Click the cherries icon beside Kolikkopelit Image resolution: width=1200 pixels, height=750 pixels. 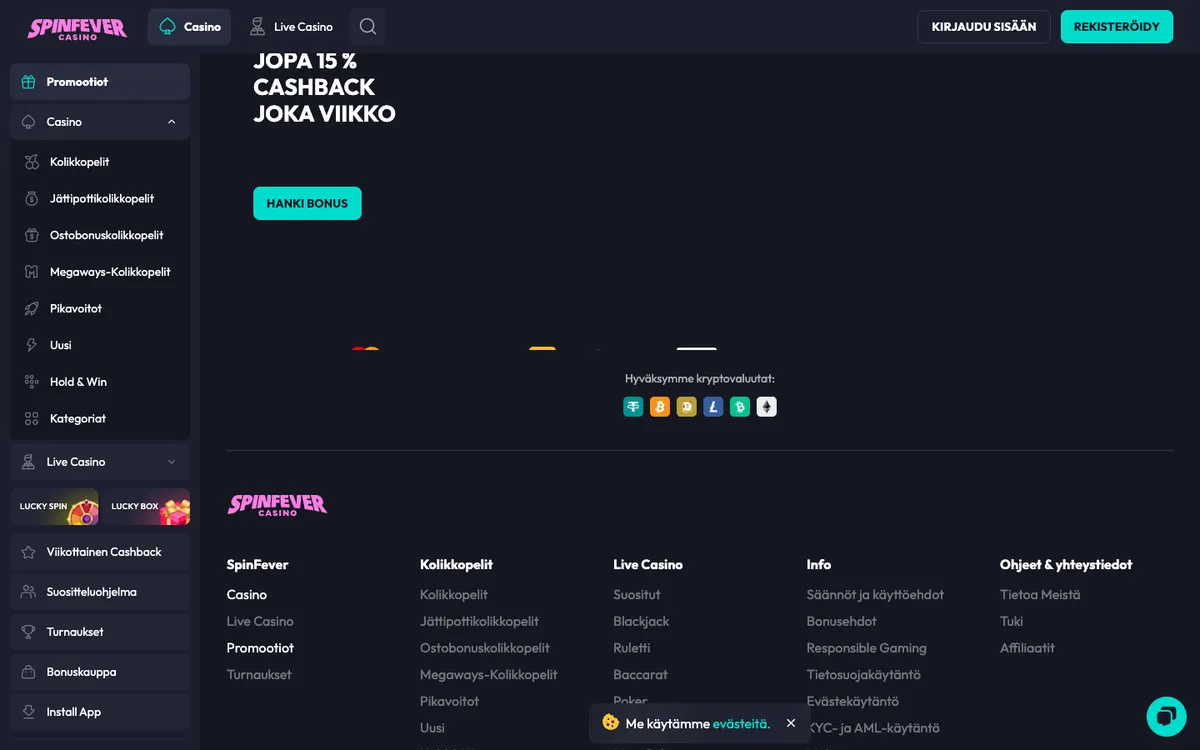coord(31,162)
